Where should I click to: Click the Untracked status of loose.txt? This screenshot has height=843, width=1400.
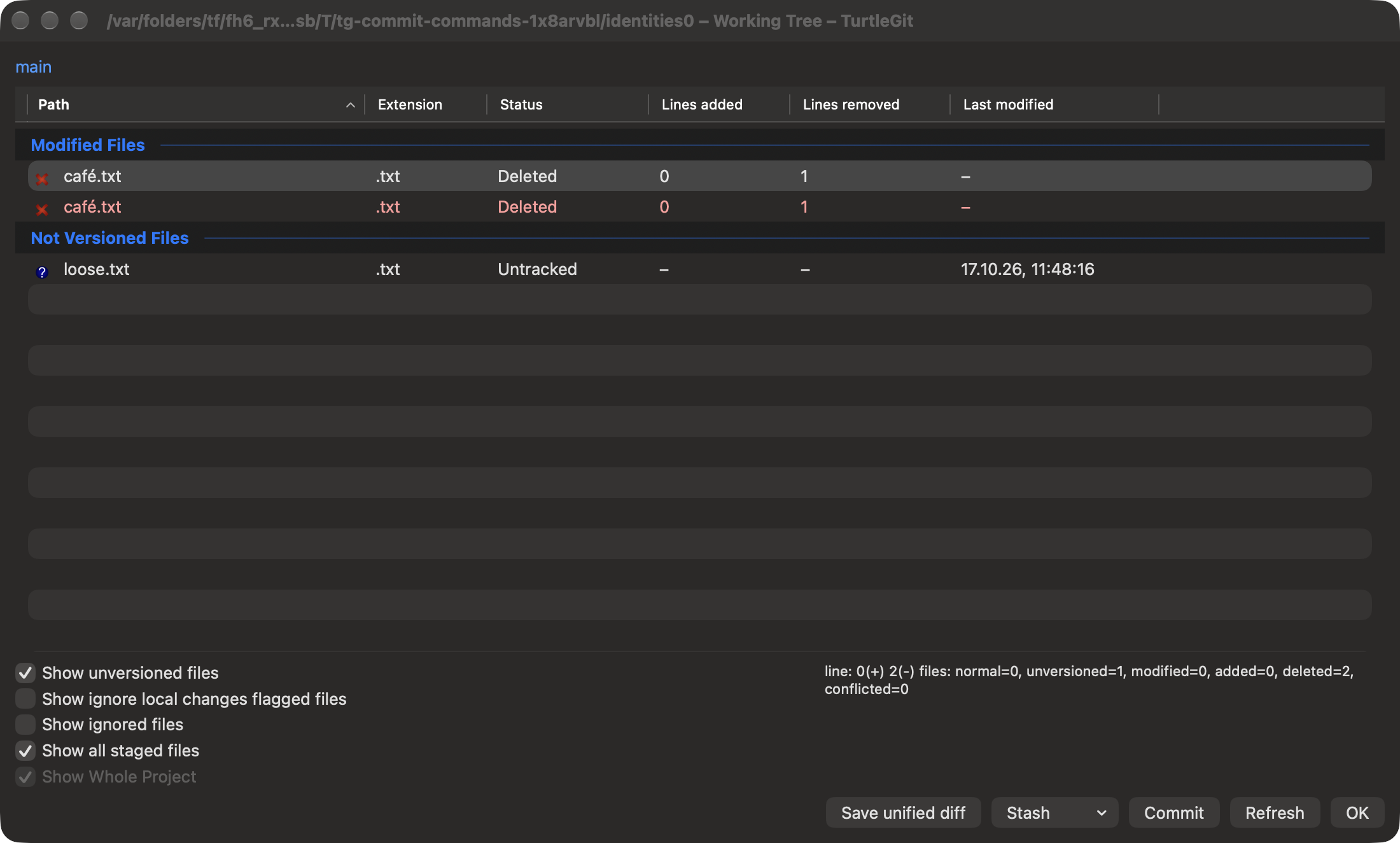click(x=537, y=269)
